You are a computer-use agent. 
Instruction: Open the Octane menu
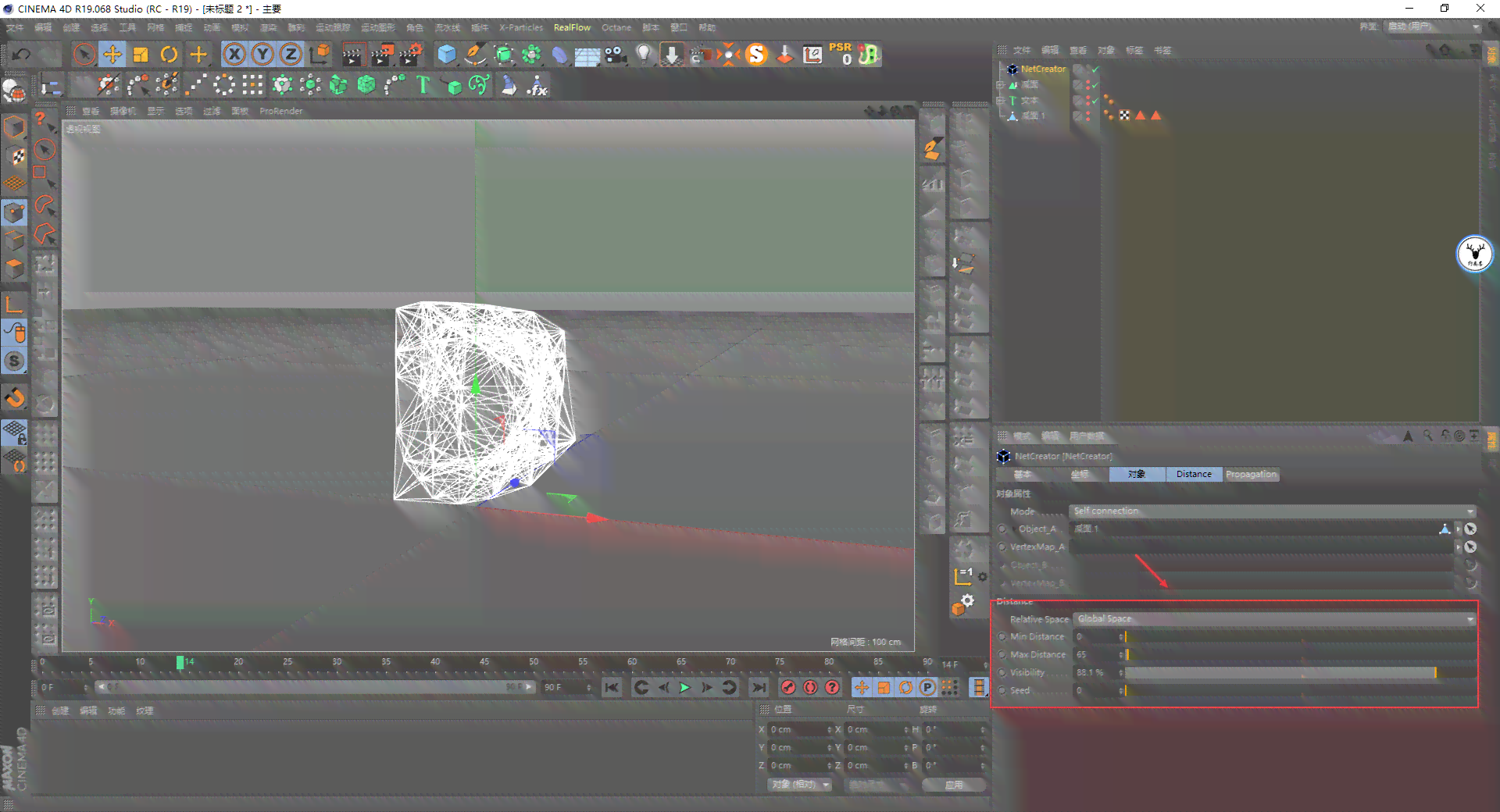[616, 27]
